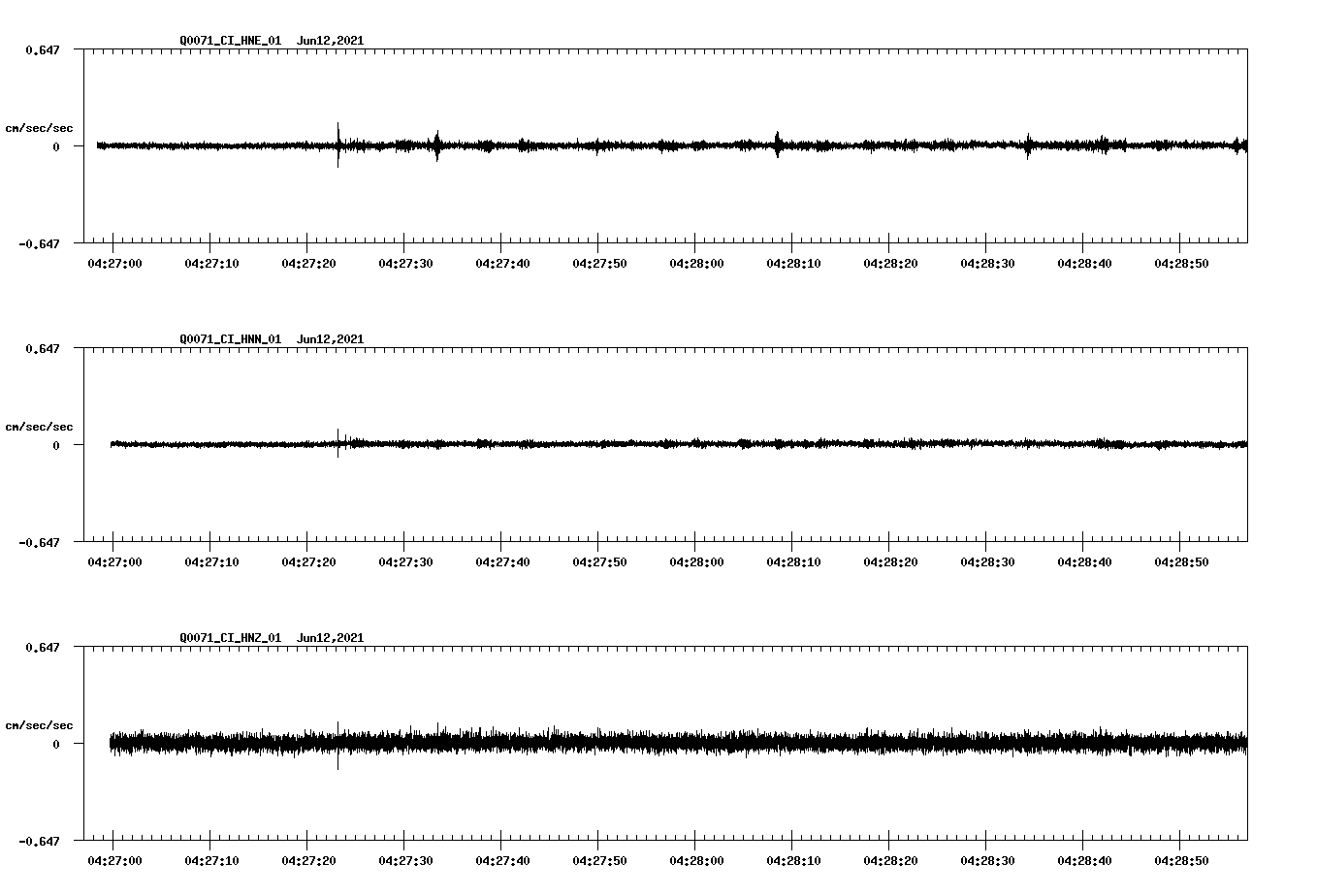Click the HNE burst near 04:28:34
The width and height of the screenshot is (1317, 896).
1028,145
